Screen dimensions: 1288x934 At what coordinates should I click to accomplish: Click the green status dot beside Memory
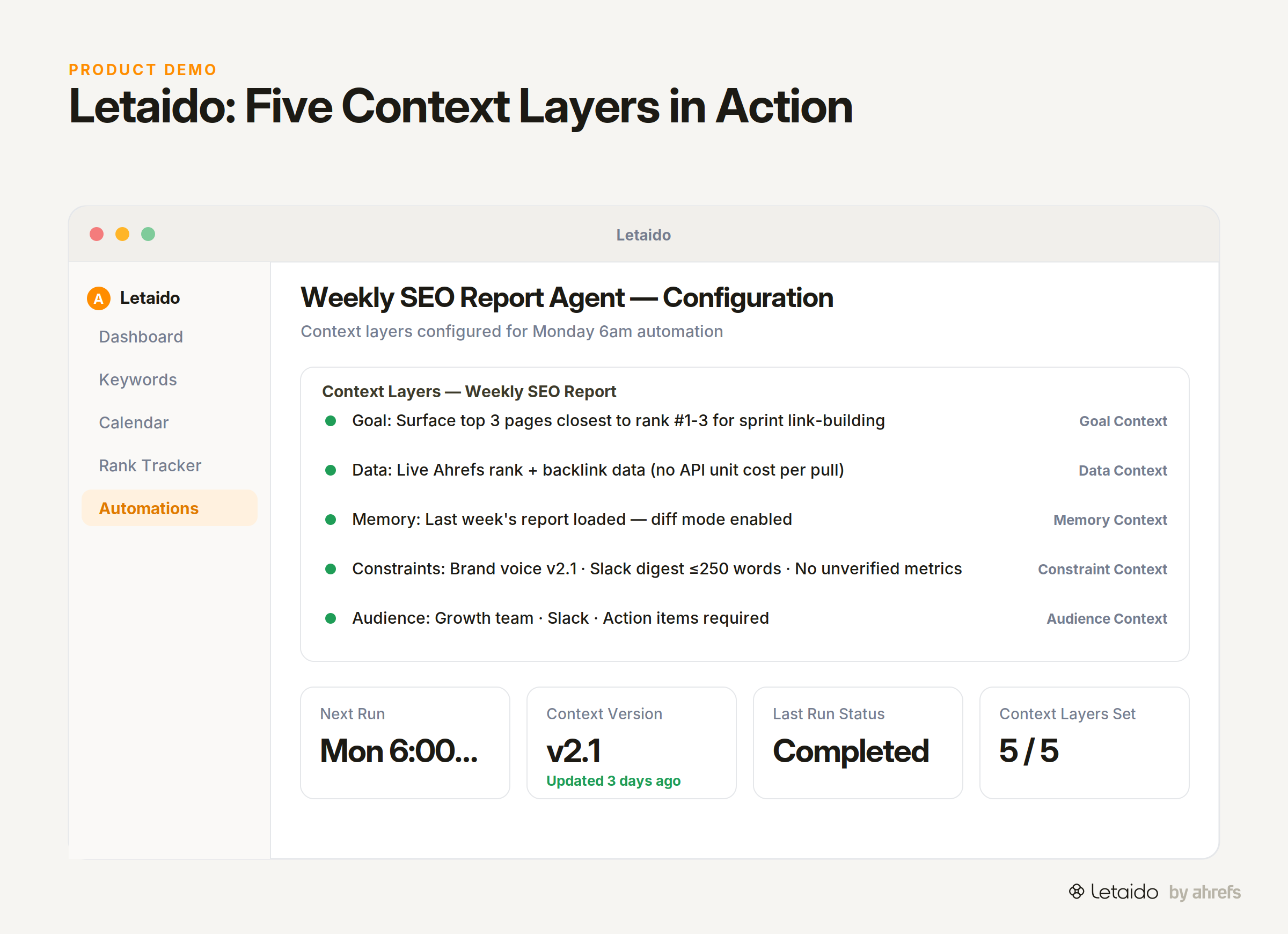[331, 520]
